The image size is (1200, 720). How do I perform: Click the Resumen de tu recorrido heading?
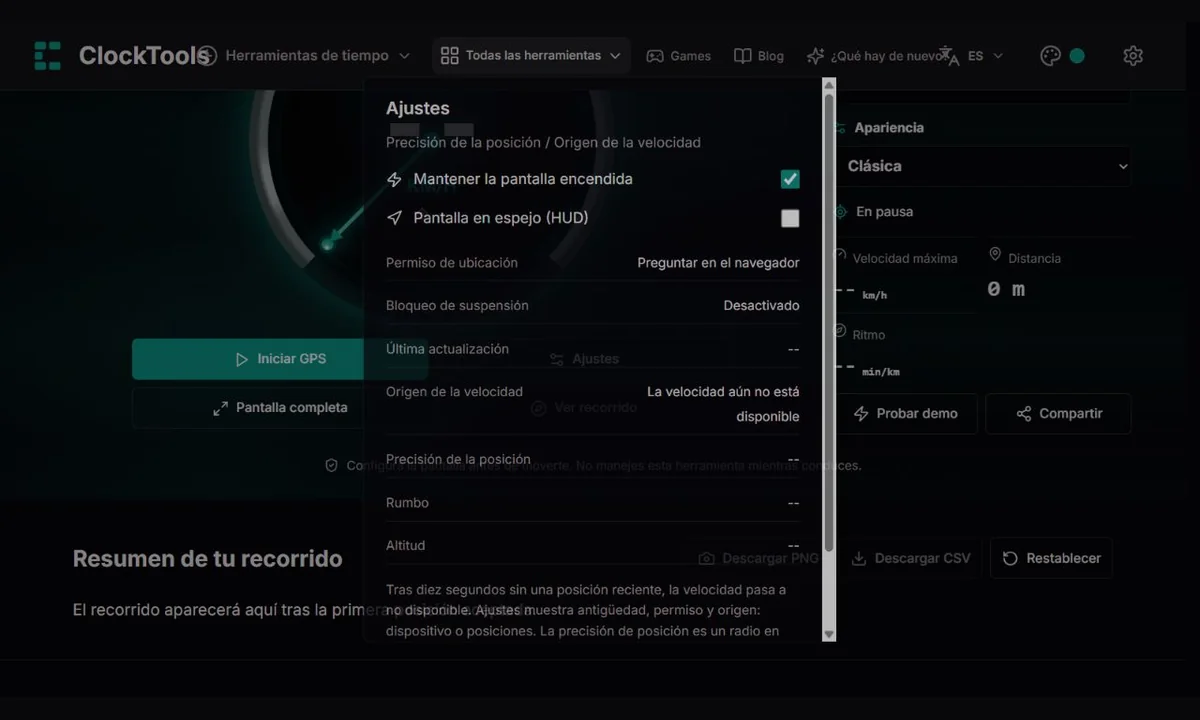coord(208,559)
